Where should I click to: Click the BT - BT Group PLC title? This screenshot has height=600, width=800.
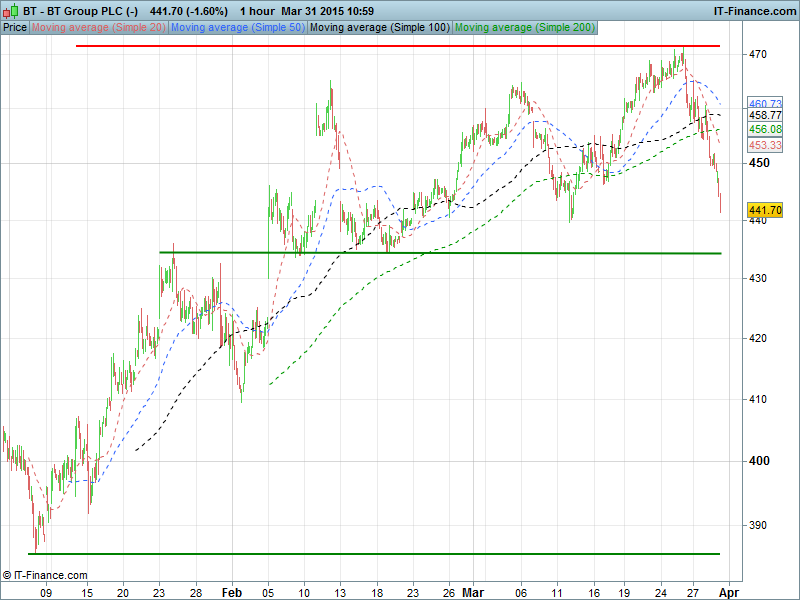[68, 10]
